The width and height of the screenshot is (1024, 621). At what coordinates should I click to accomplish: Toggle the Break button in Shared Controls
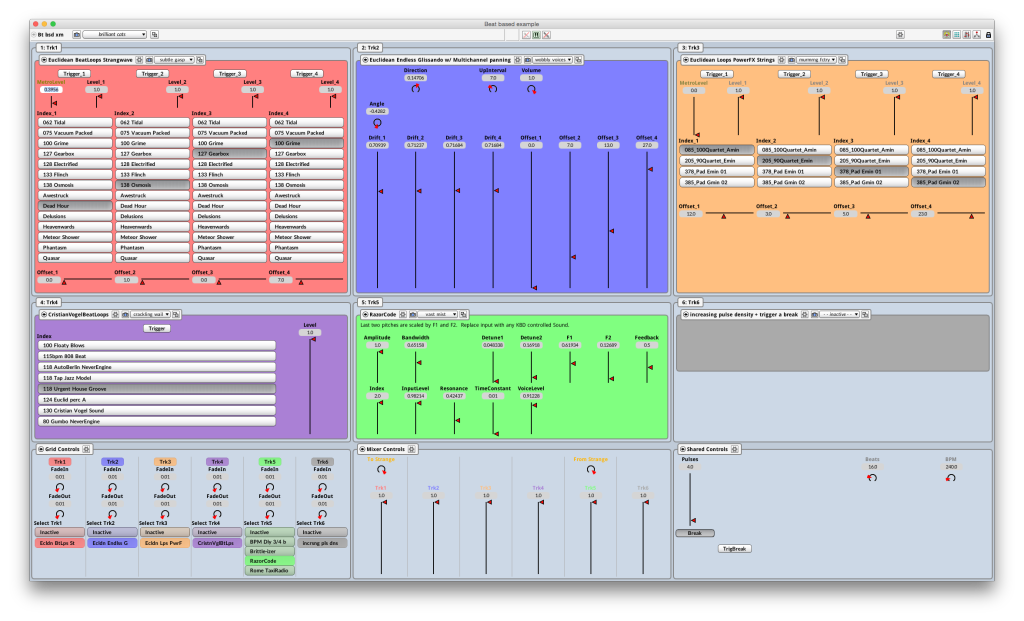pos(694,533)
